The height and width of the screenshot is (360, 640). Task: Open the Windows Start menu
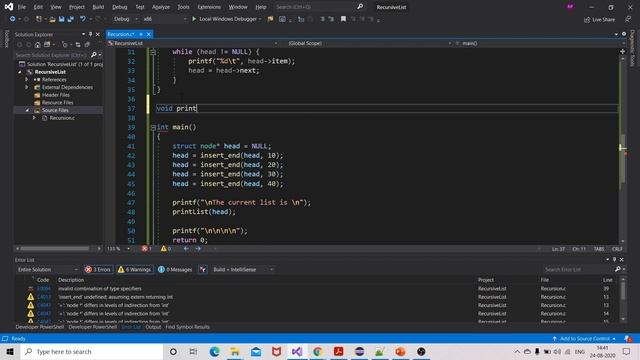click(10, 351)
